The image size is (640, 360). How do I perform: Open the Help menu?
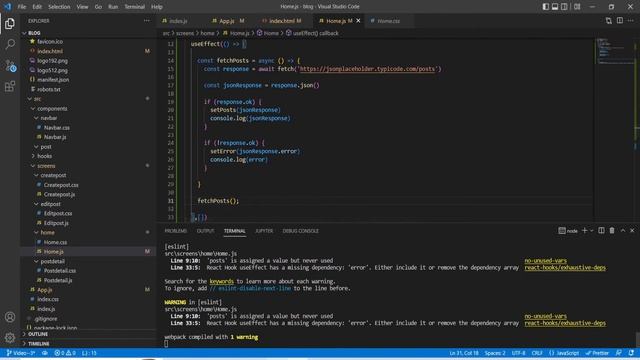pyautogui.click(x=157, y=7)
